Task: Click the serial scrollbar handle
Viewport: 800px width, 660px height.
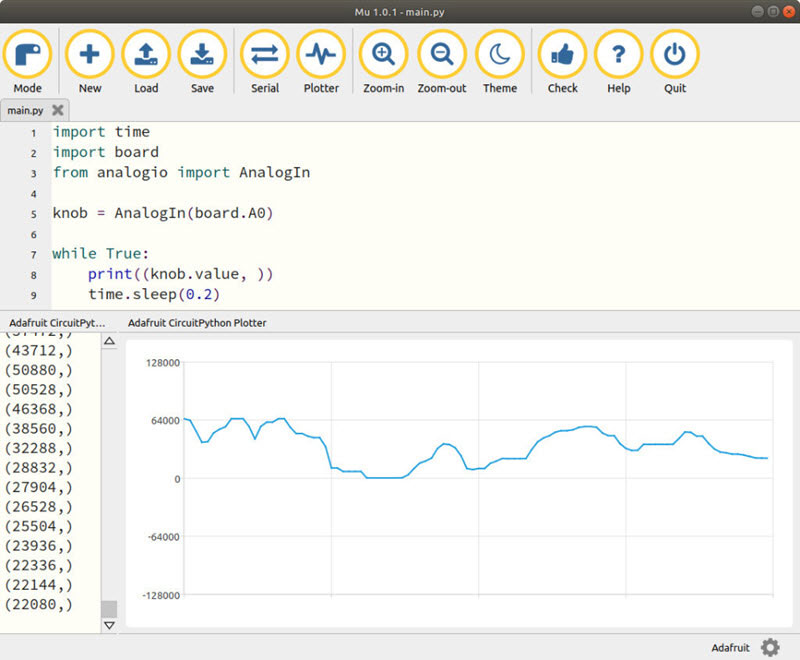Action: [109, 609]
